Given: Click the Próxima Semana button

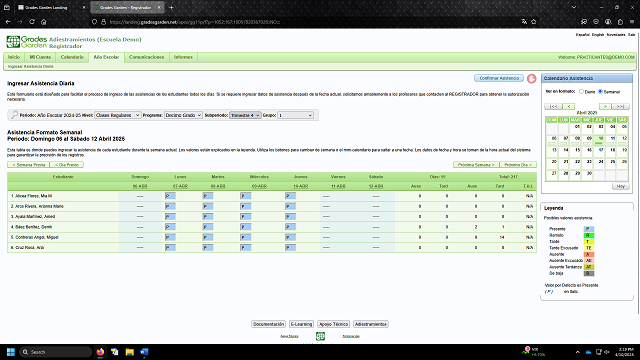Looking at the screenshot, I should click(x=476, y=165).
